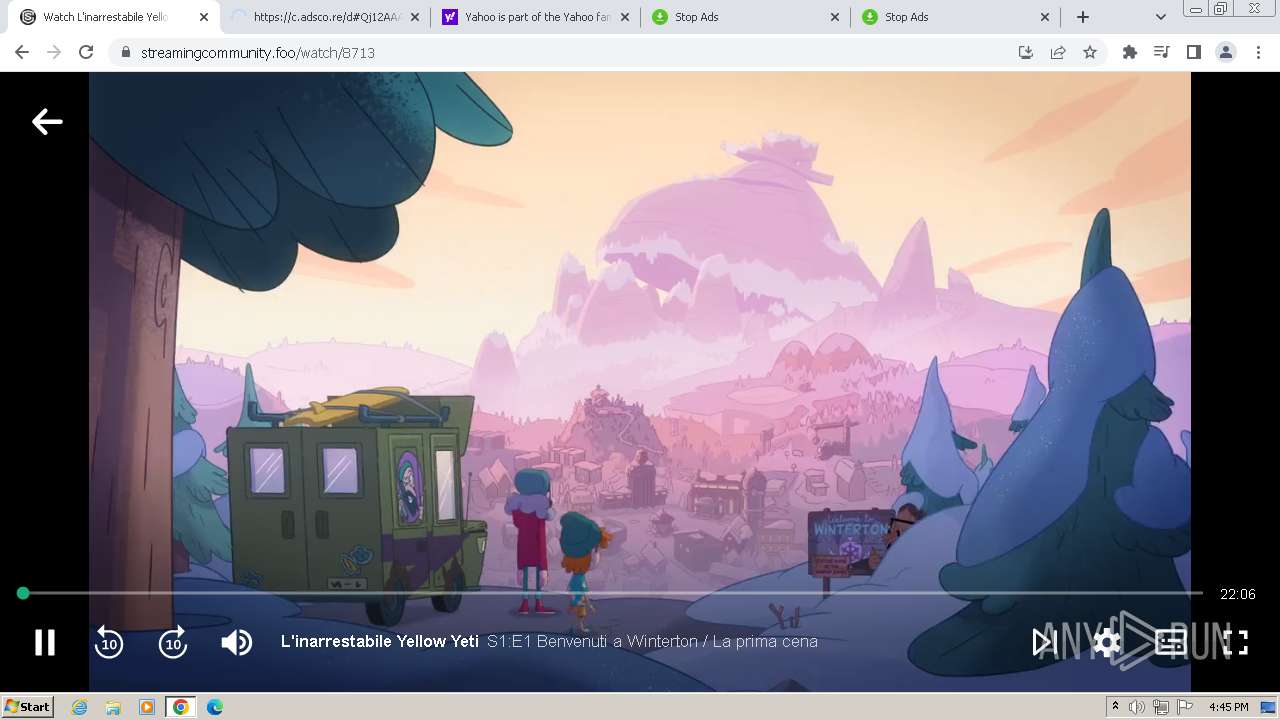Switch to the c.adsco.re tab

pyautogui.click(x=318, y=17)
